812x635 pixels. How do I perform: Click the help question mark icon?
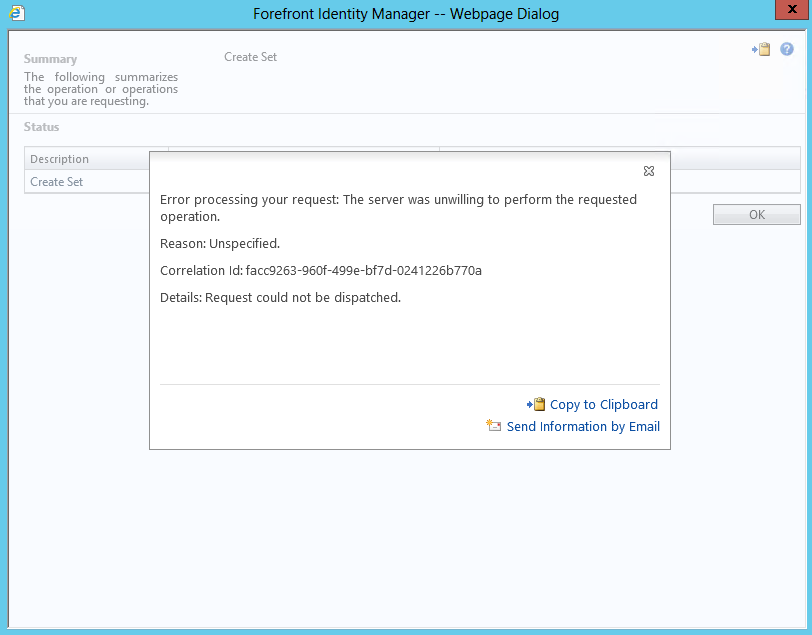pyautogui.click(x=787, y=49)
